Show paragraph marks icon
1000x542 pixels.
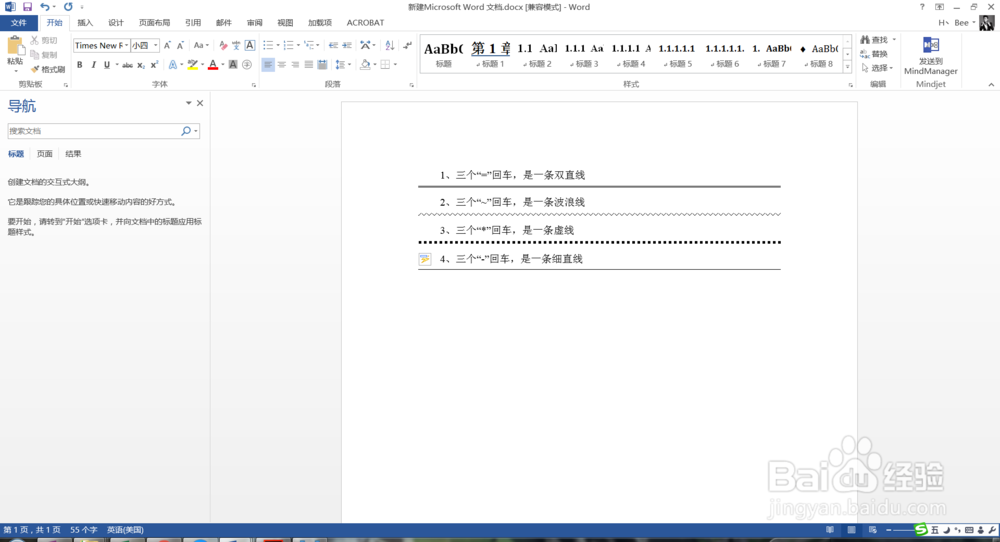point(408,45)
